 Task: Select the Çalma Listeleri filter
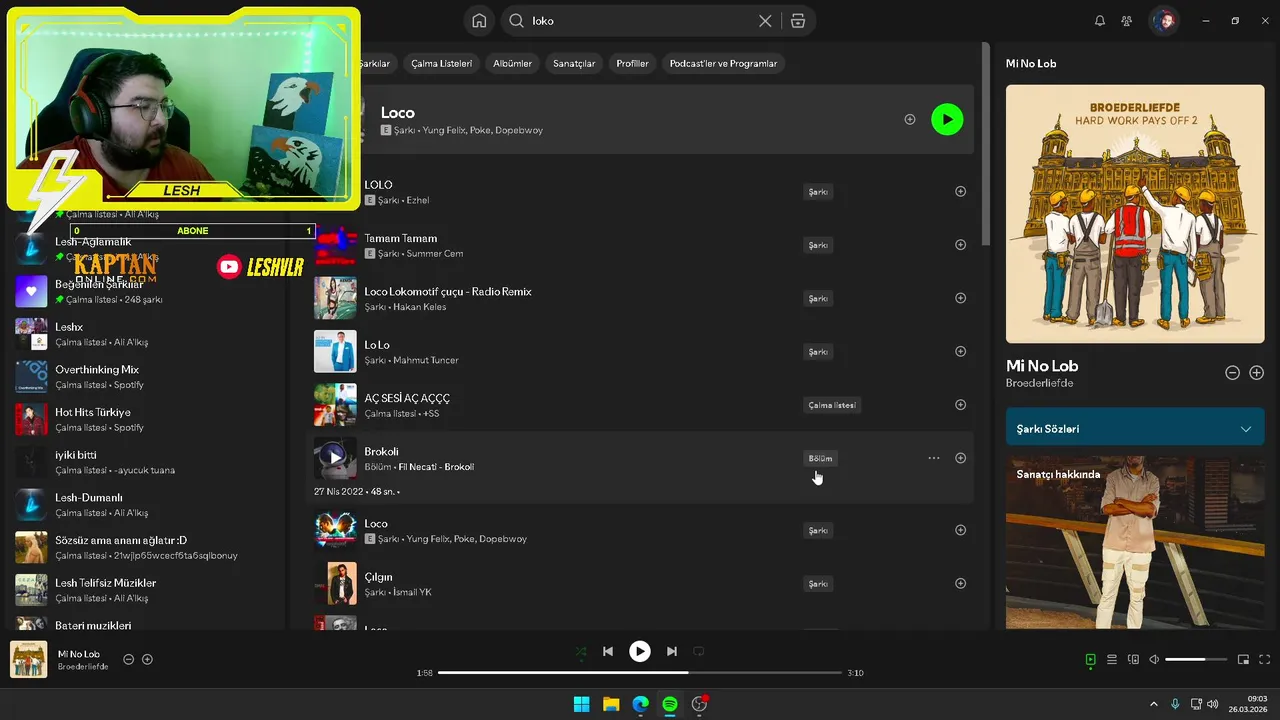(441, 63)
